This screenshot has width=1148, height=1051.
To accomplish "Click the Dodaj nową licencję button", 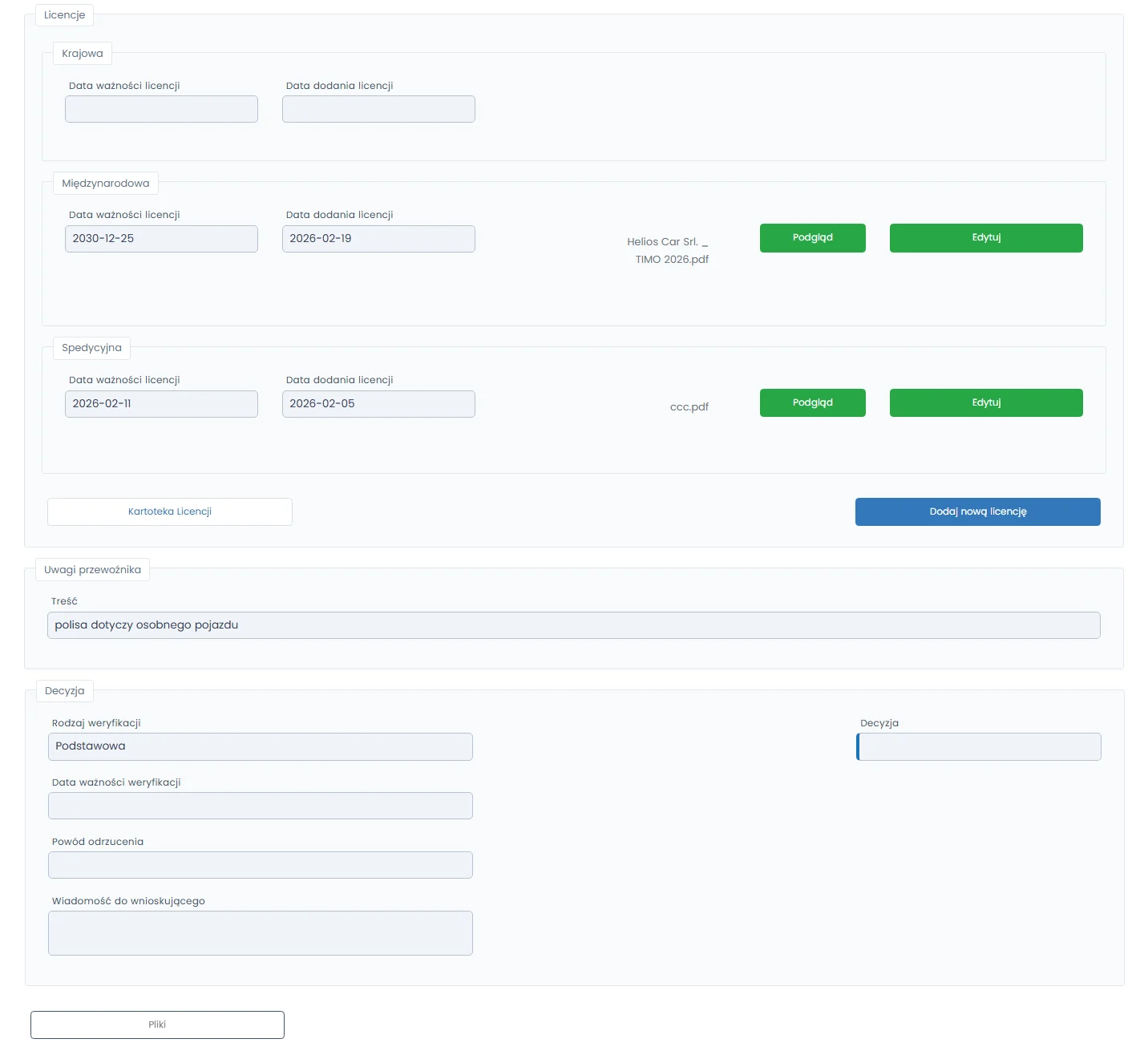I will pyautogui.click(x=977, y=512).
